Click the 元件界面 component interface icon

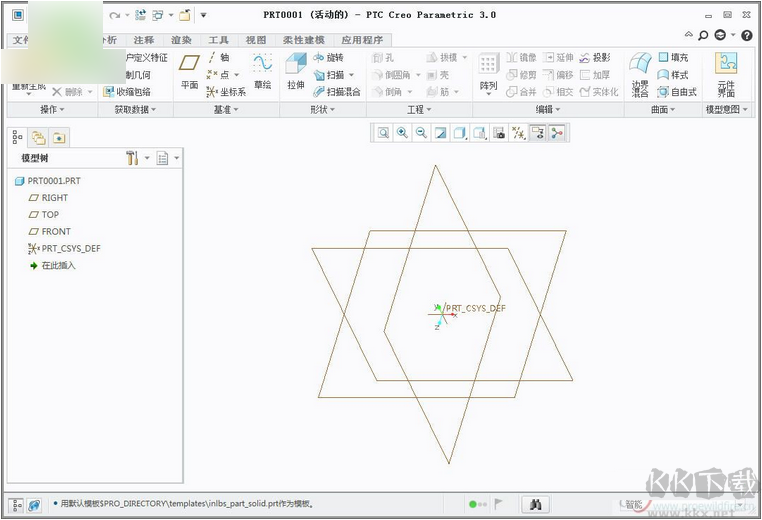coord(726,75)
